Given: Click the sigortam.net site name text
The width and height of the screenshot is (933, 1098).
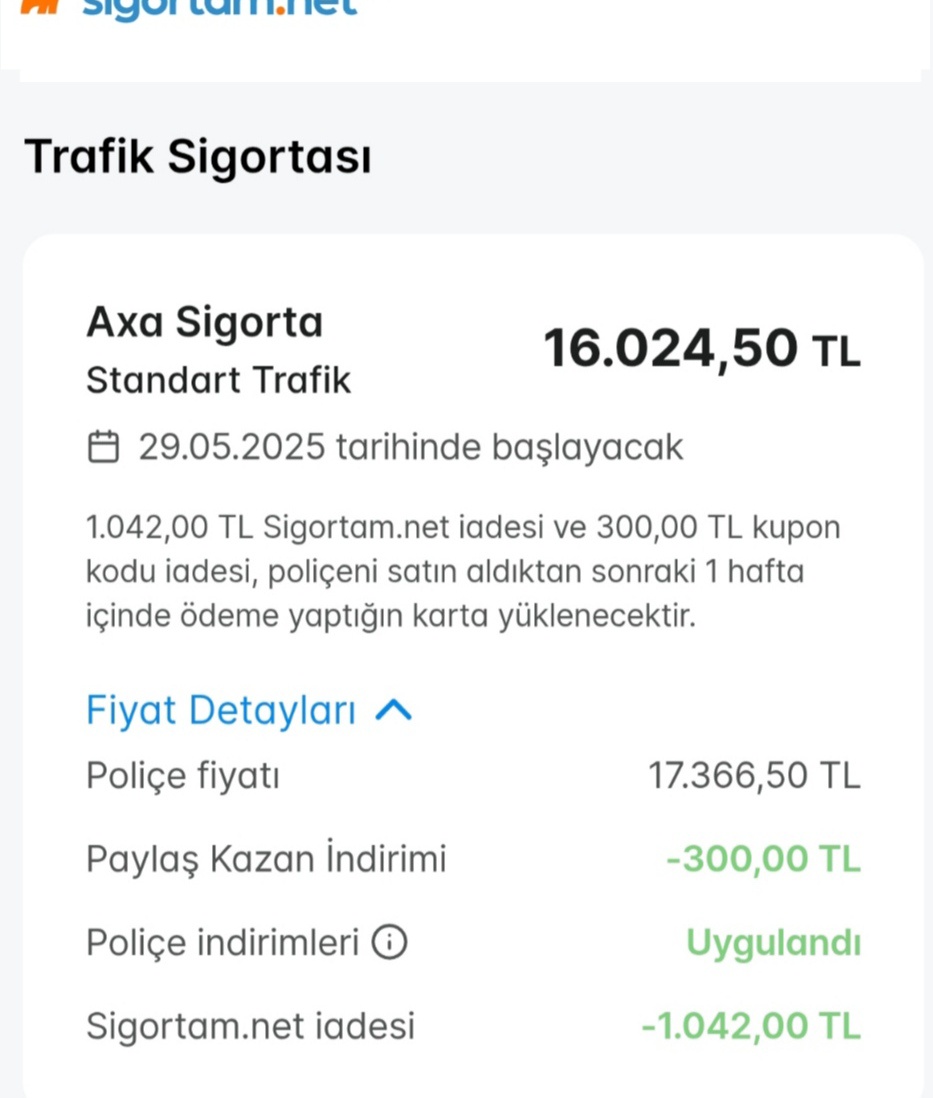Looking at the screenshot, I should pyautogui.click(x=220, y=8).
